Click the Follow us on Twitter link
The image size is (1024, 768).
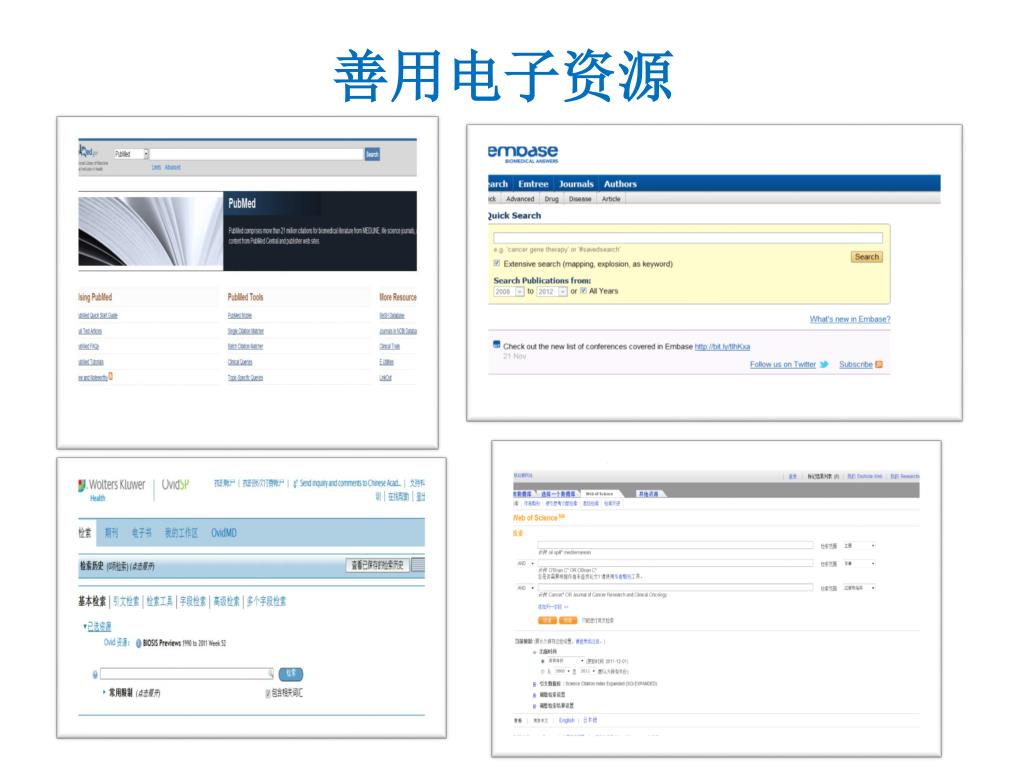pyautogui.click(x=782, y=364)
